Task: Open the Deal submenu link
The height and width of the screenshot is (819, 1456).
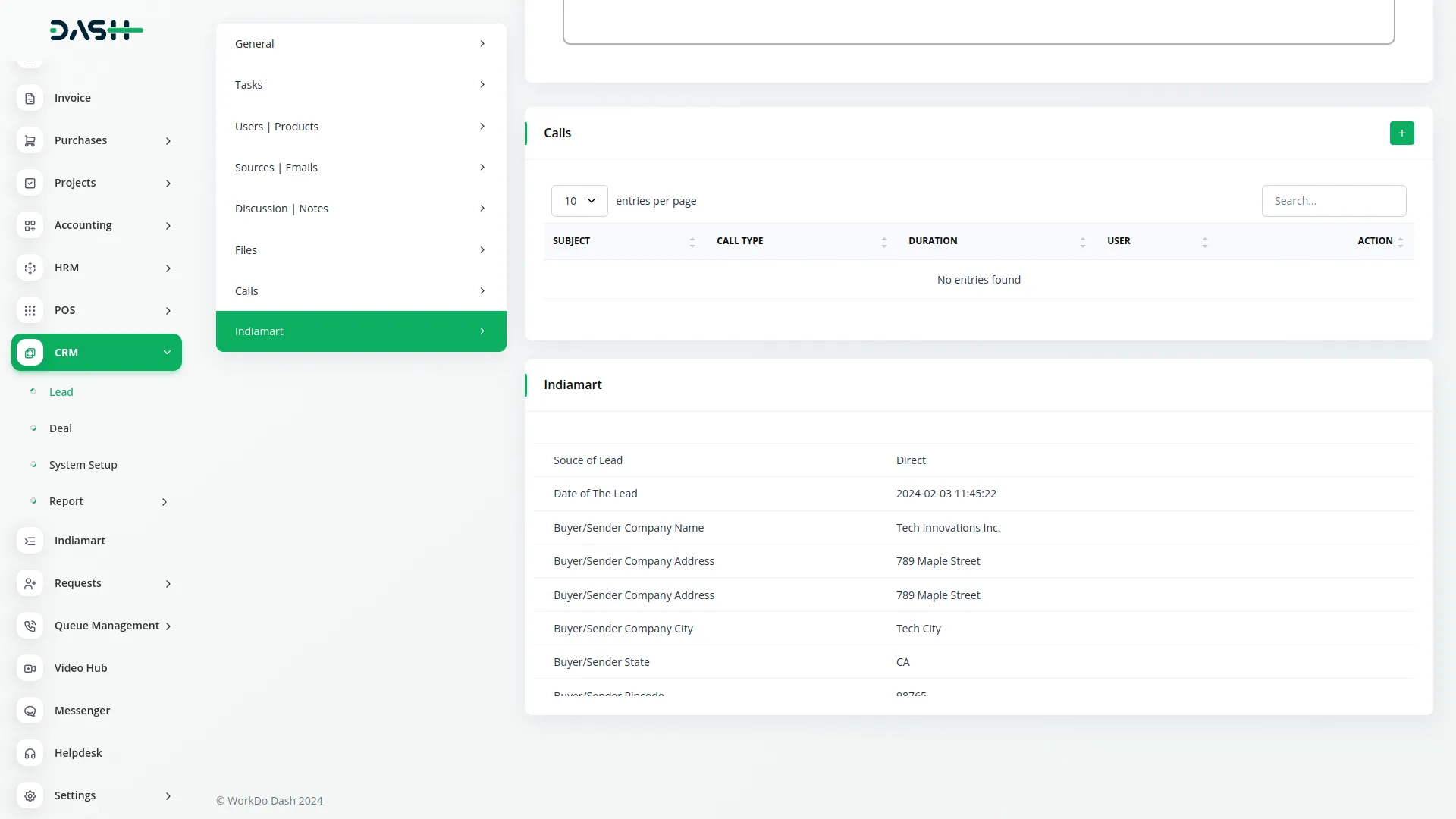Action: coord(61,428)
